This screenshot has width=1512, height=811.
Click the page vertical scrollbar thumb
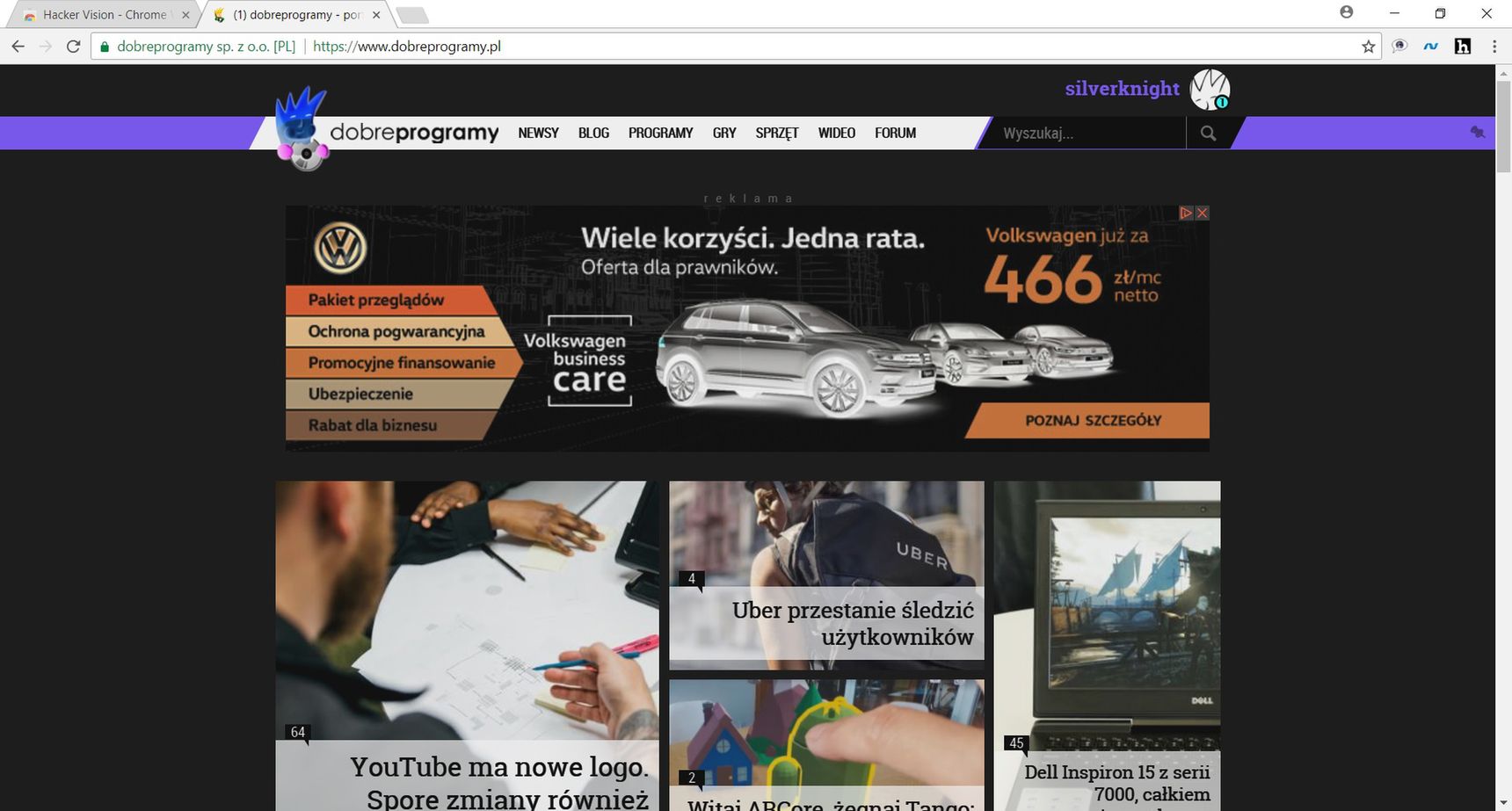tap(1503, 125)
